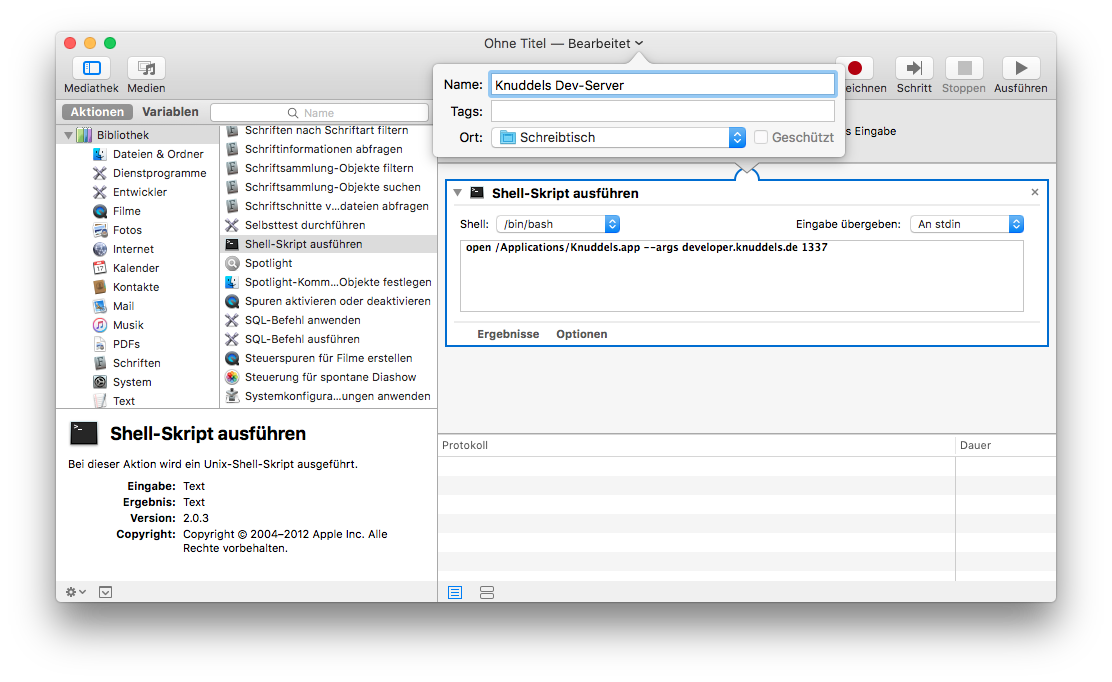Viewport: 1112px width, 682px height.
Task: Toggle the description pane visibility button
Action: coord(106,592)
